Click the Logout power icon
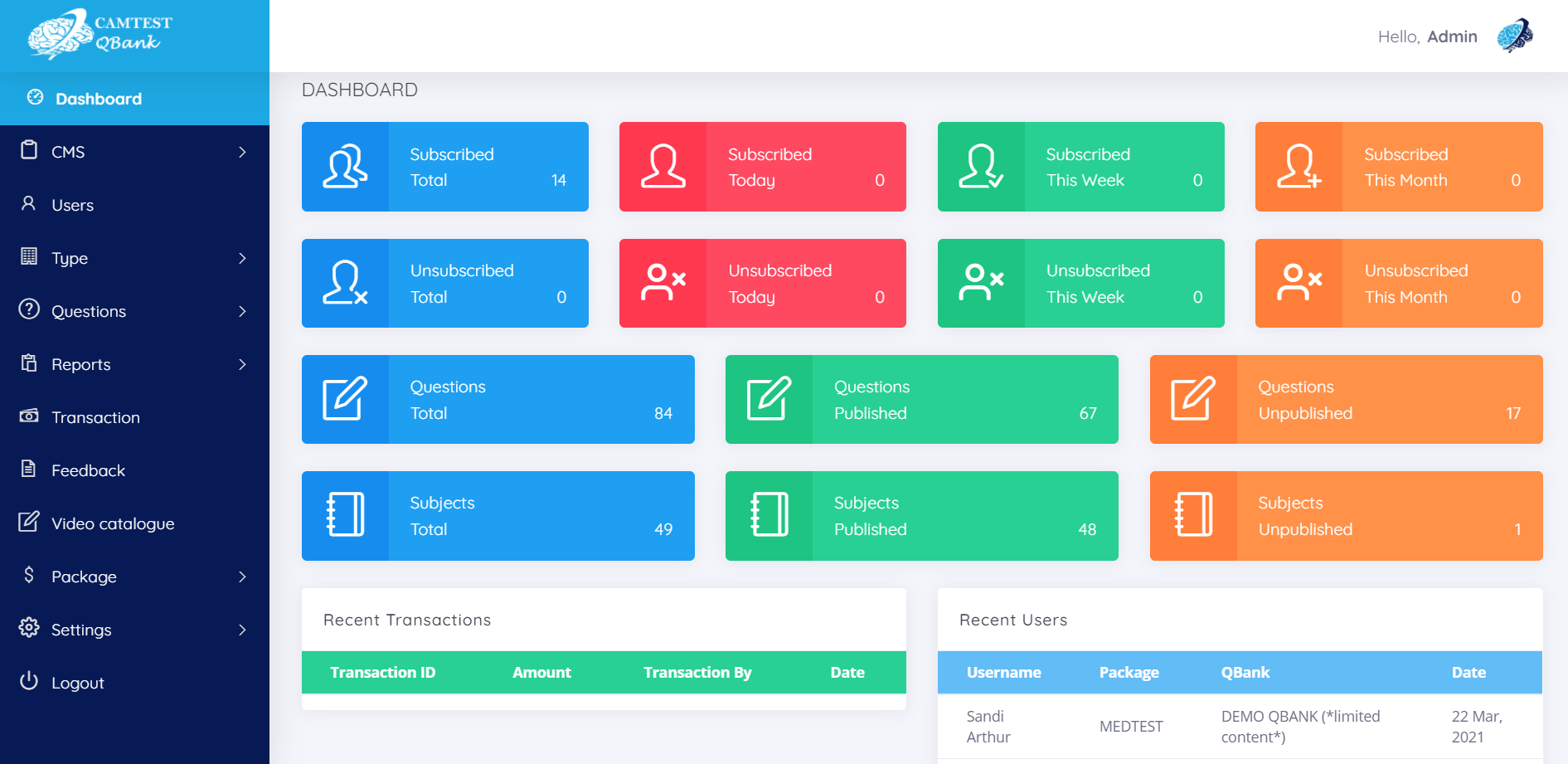 29,681
